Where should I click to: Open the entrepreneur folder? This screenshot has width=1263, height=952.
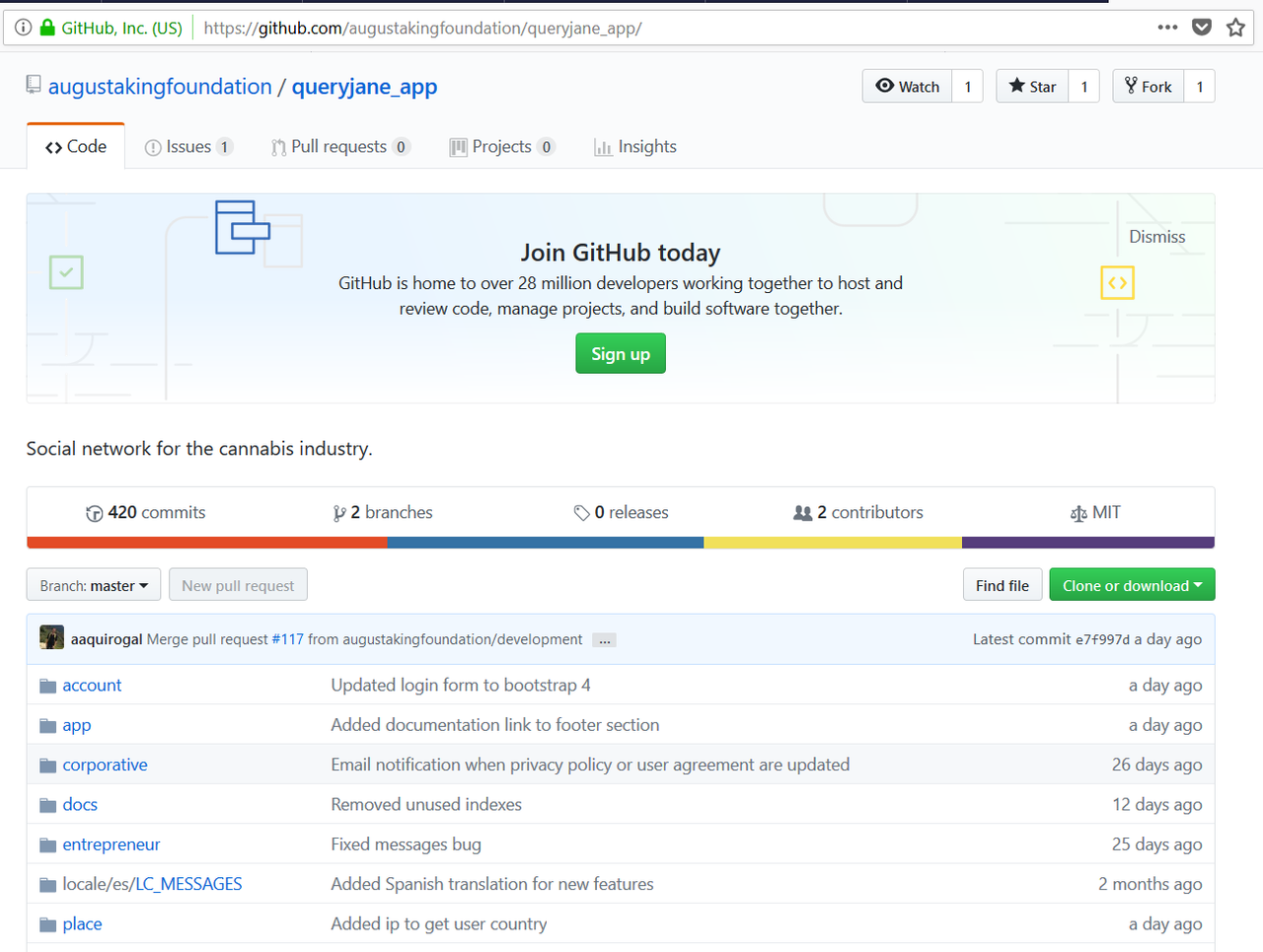(111, 844)
